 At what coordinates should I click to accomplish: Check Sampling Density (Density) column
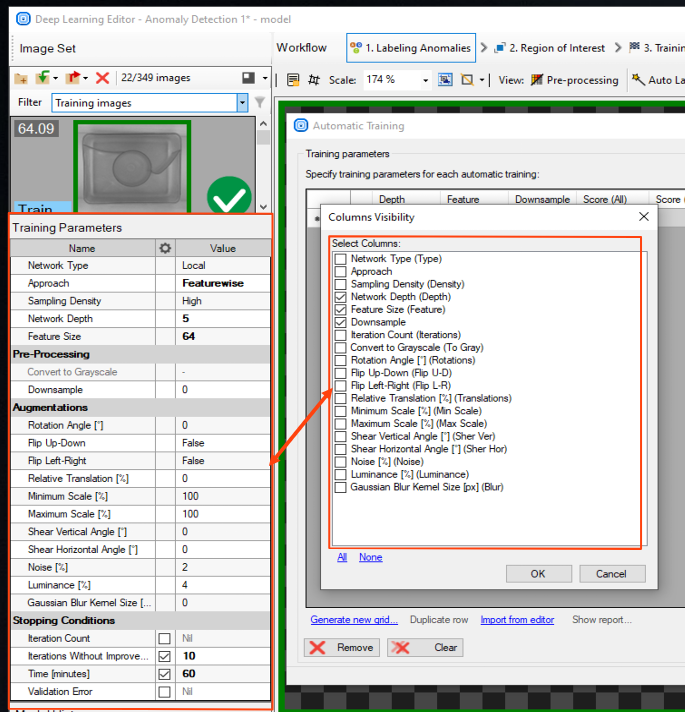click(340, 284)
